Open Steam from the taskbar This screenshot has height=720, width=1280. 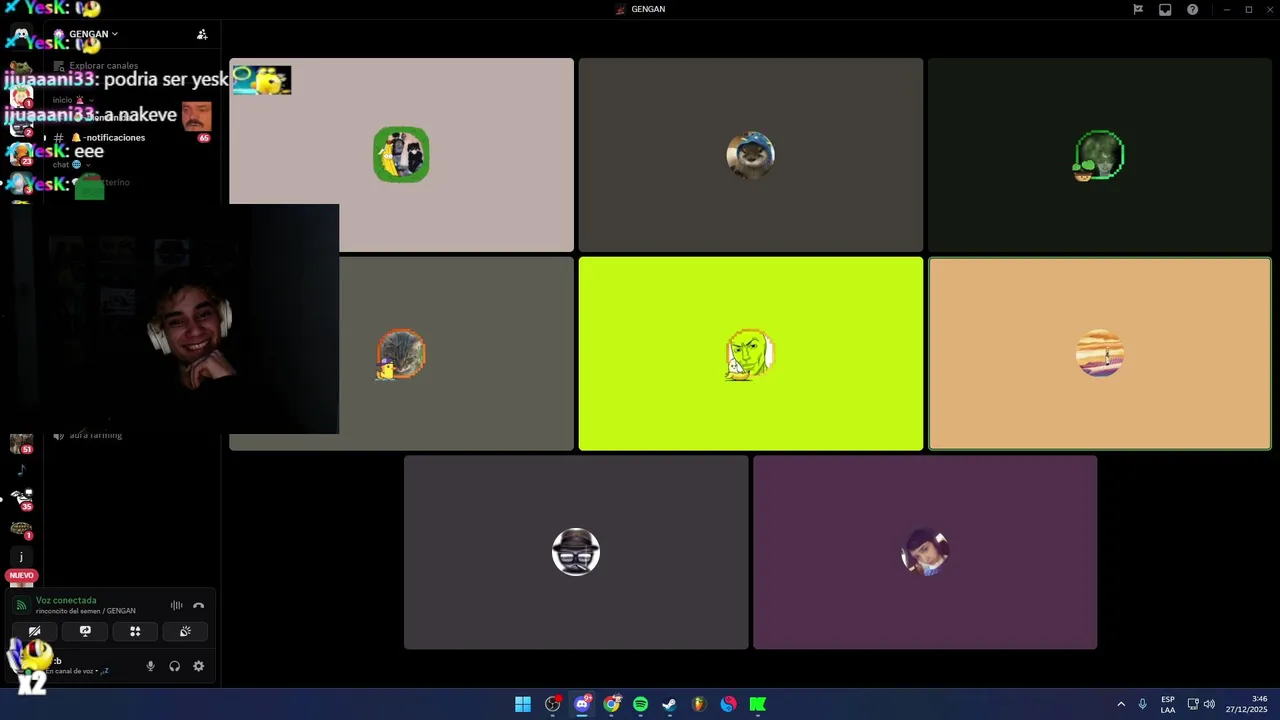click(670, 704)
